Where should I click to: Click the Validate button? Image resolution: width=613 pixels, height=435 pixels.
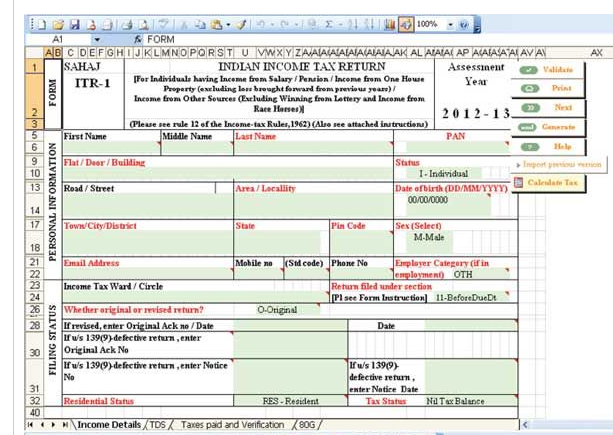(548, 70)
